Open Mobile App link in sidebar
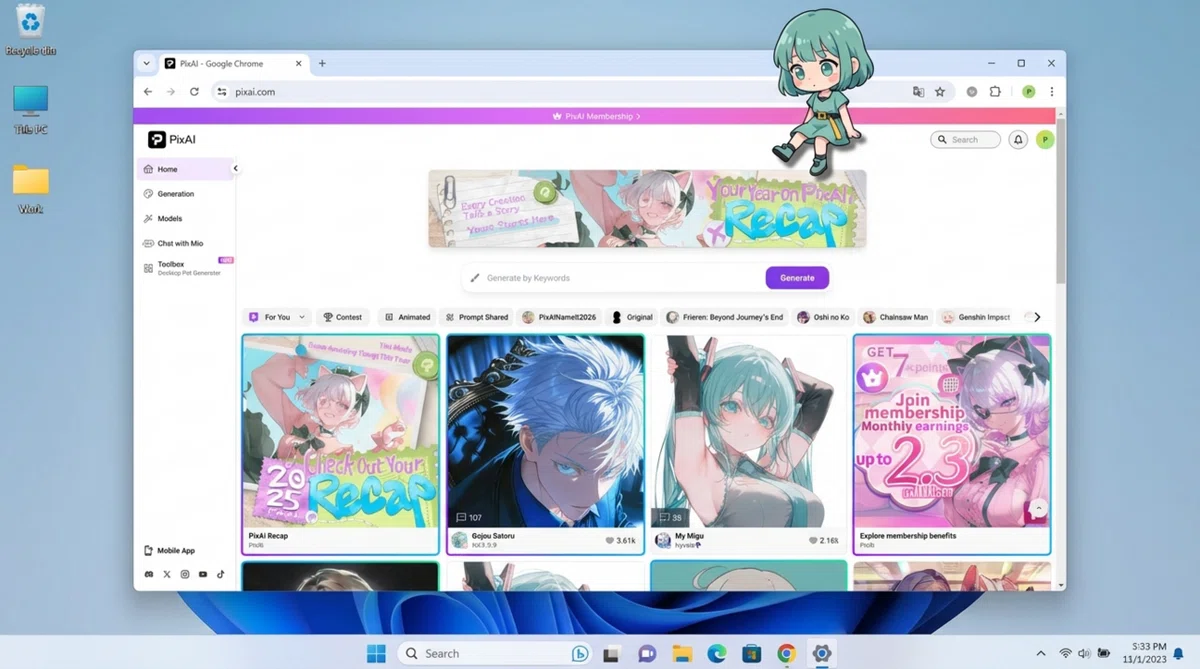This screenshot has height=669, width=1200. (x=170, y=550)
